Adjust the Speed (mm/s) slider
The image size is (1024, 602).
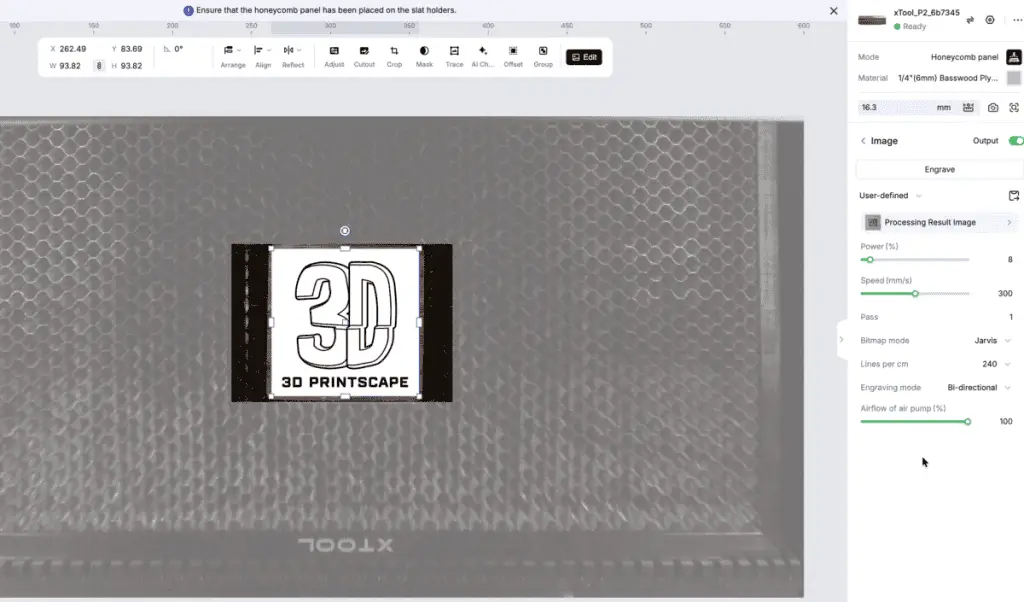pyautogui.click(x=915, y=294)
